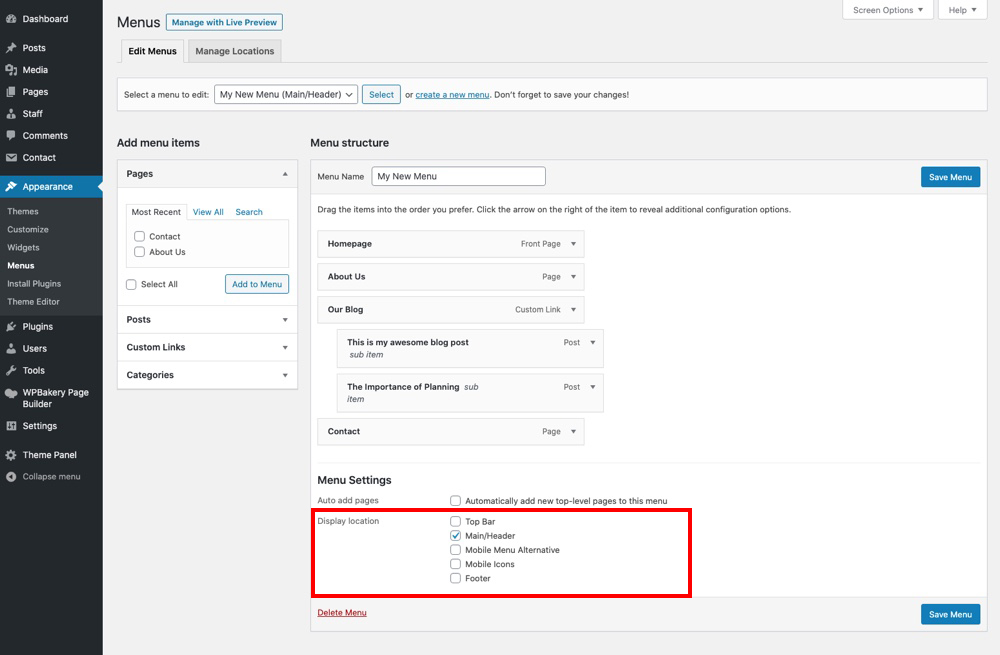The width and height of the screenshot is (1000, 655).
Task: Click the Add to Menu button
Action: [x=257, y=284]
